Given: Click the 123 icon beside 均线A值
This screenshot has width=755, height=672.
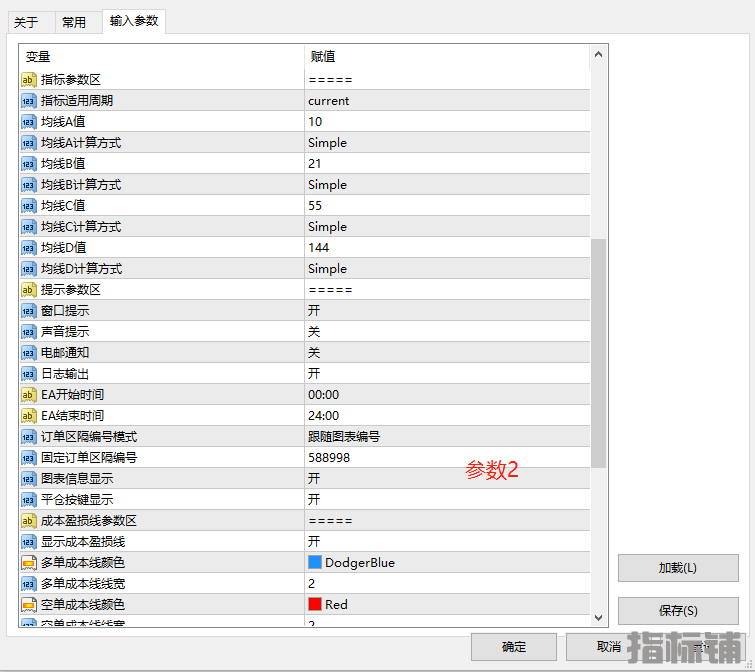Looking at the screenshot, I should coord(28,121).
